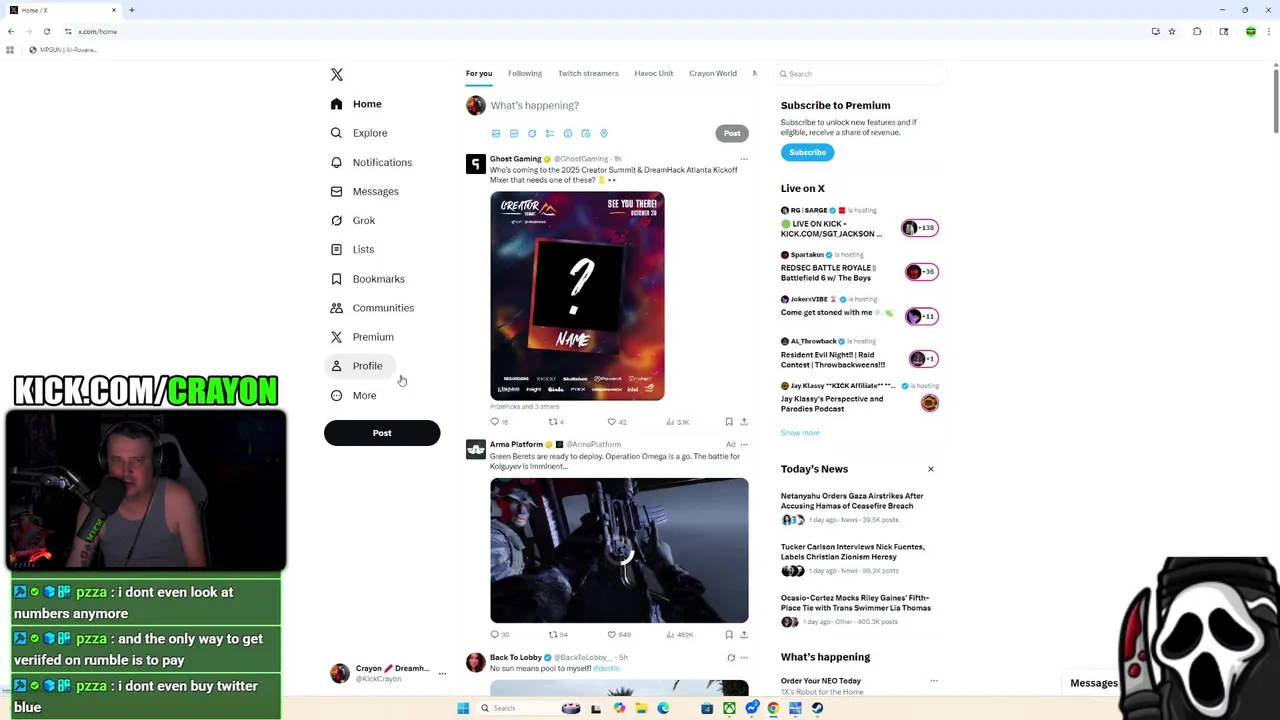Screen dimensions: 1280x720
Task: Switch to the For you tab
Action: coord(479,73)
